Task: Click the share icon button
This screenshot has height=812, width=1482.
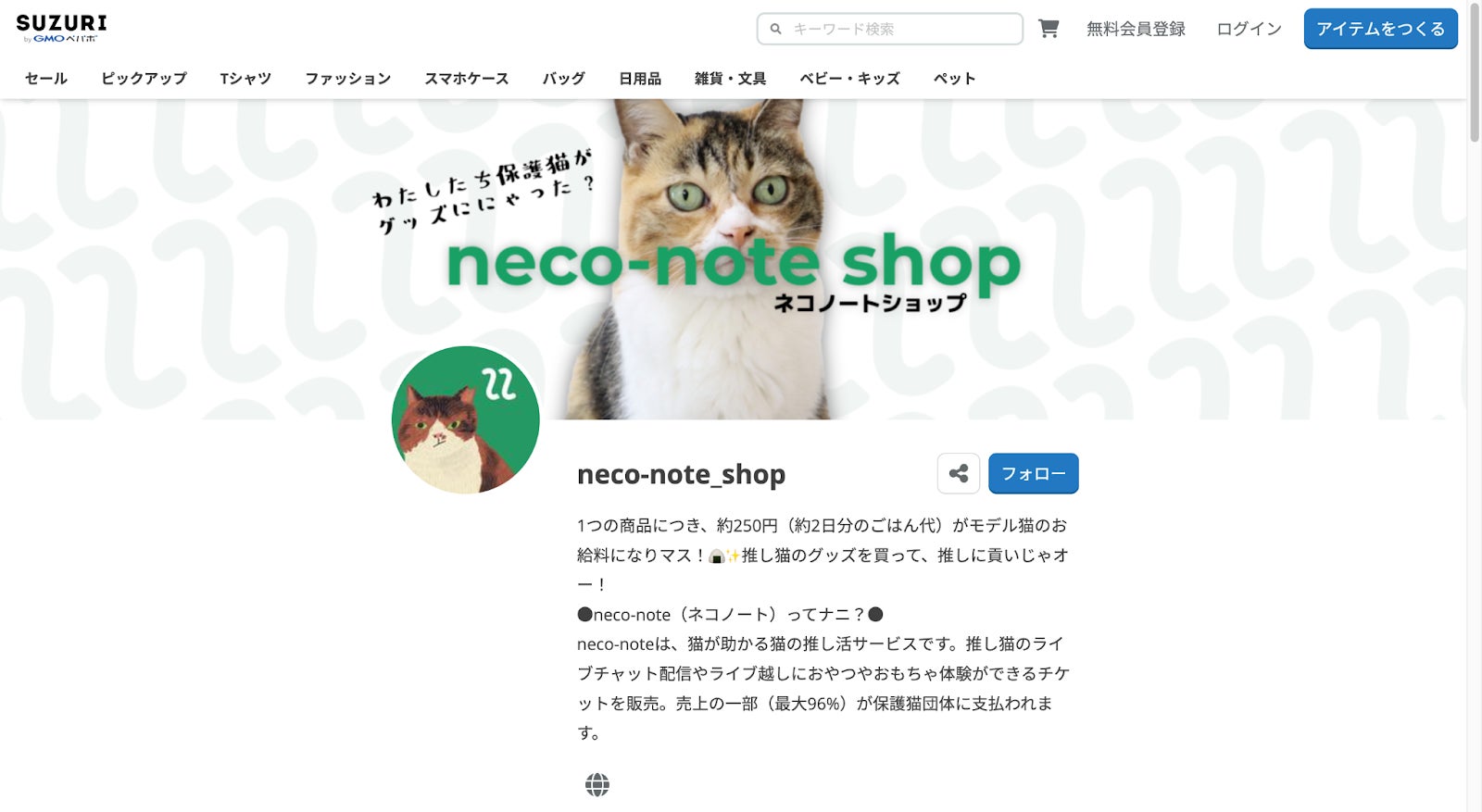Action: pyautogui.click(x=959, y=473)
